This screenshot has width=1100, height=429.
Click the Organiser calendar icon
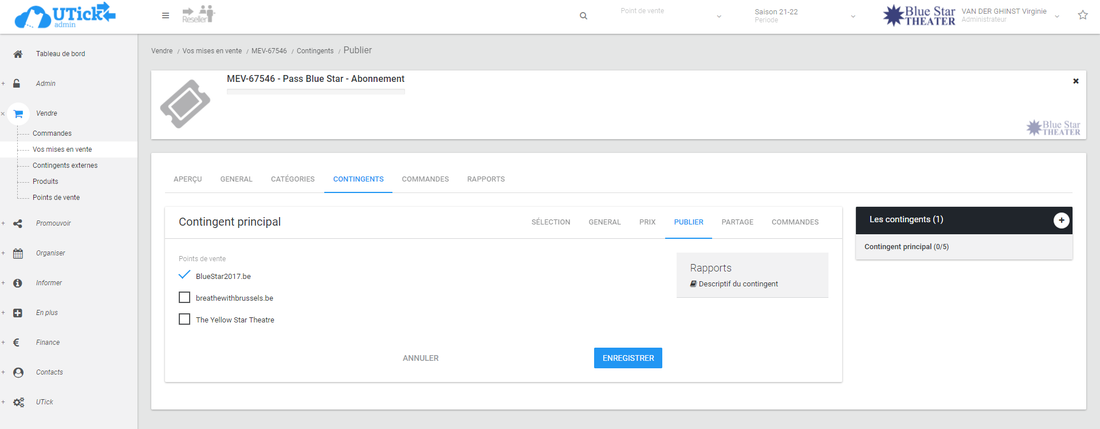click(x=18, y=254)
